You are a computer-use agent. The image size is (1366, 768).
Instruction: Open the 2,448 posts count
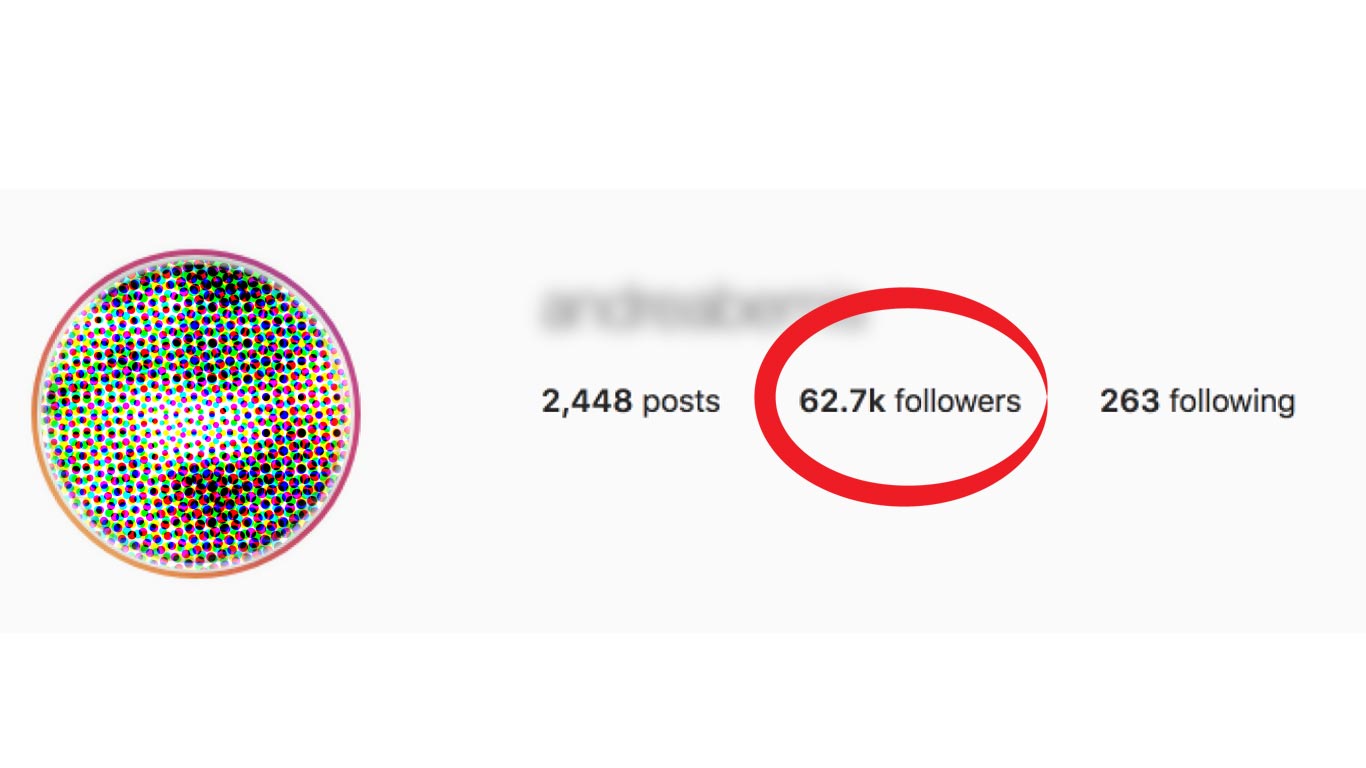[630, 402]
